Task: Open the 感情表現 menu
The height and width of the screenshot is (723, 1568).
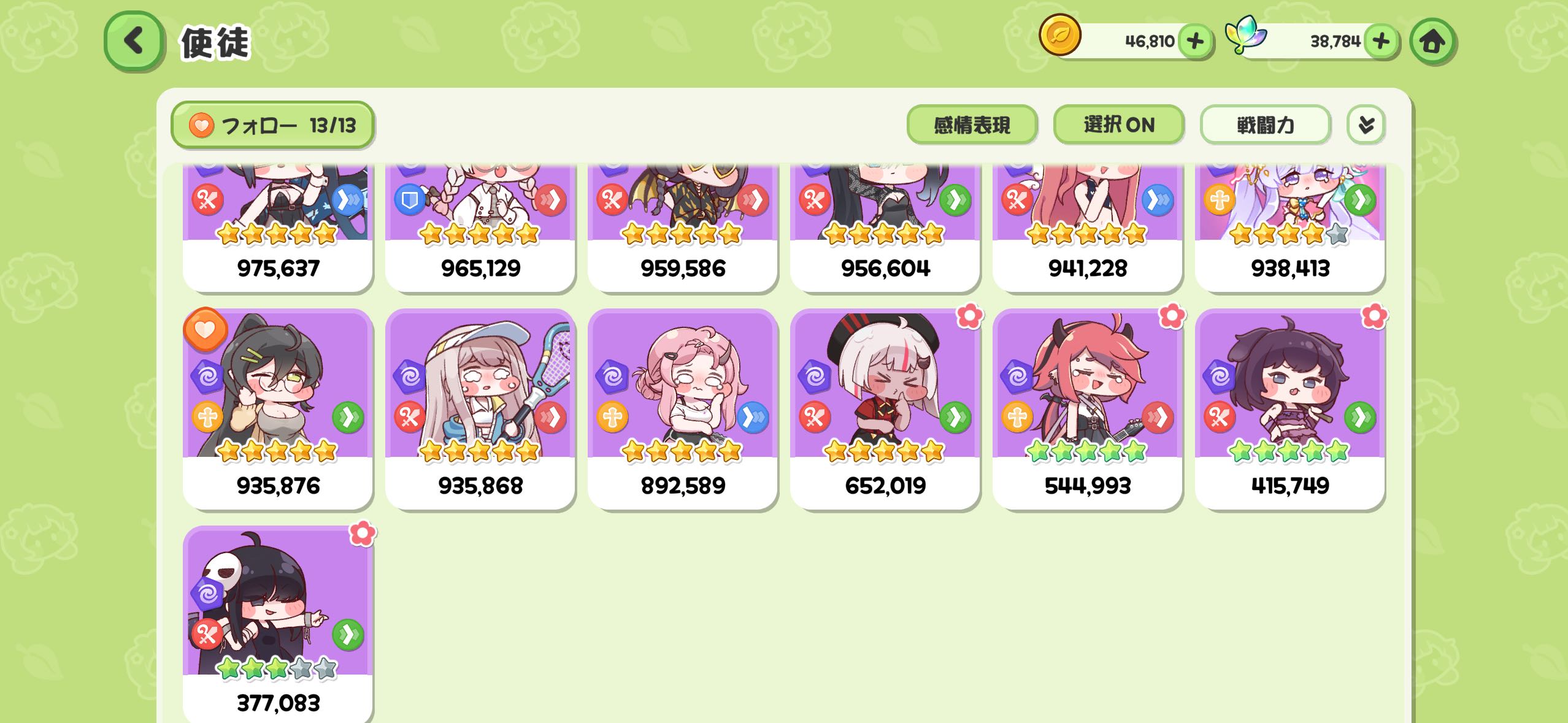Action: click(972, 125)
